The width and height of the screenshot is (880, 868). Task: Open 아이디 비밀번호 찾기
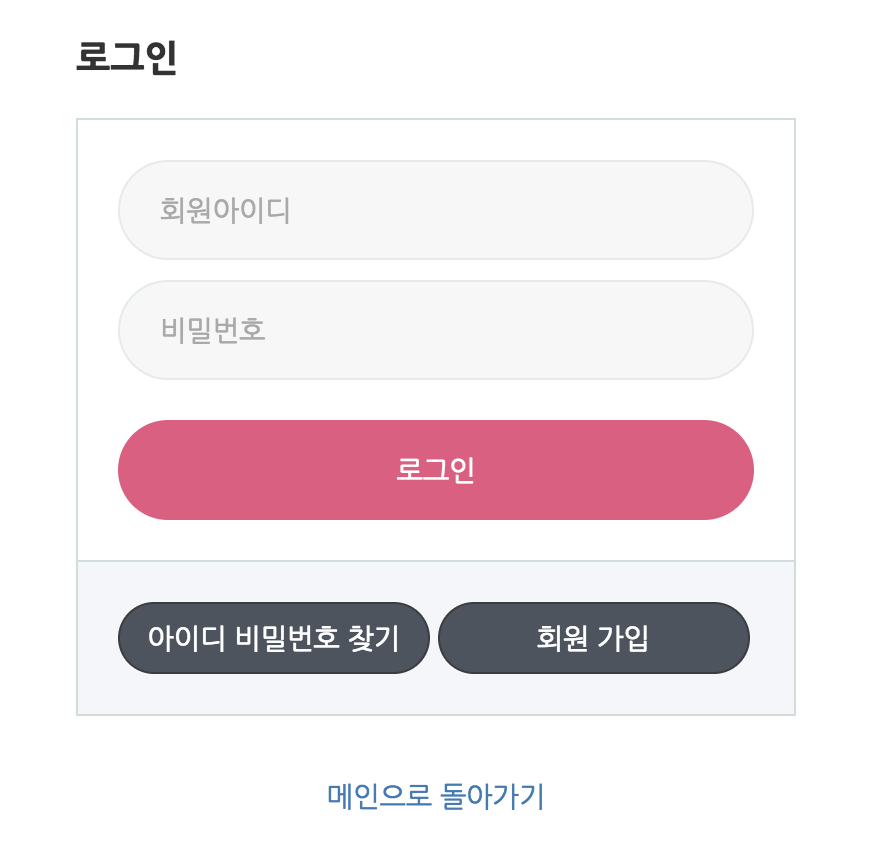coord(274,638)
